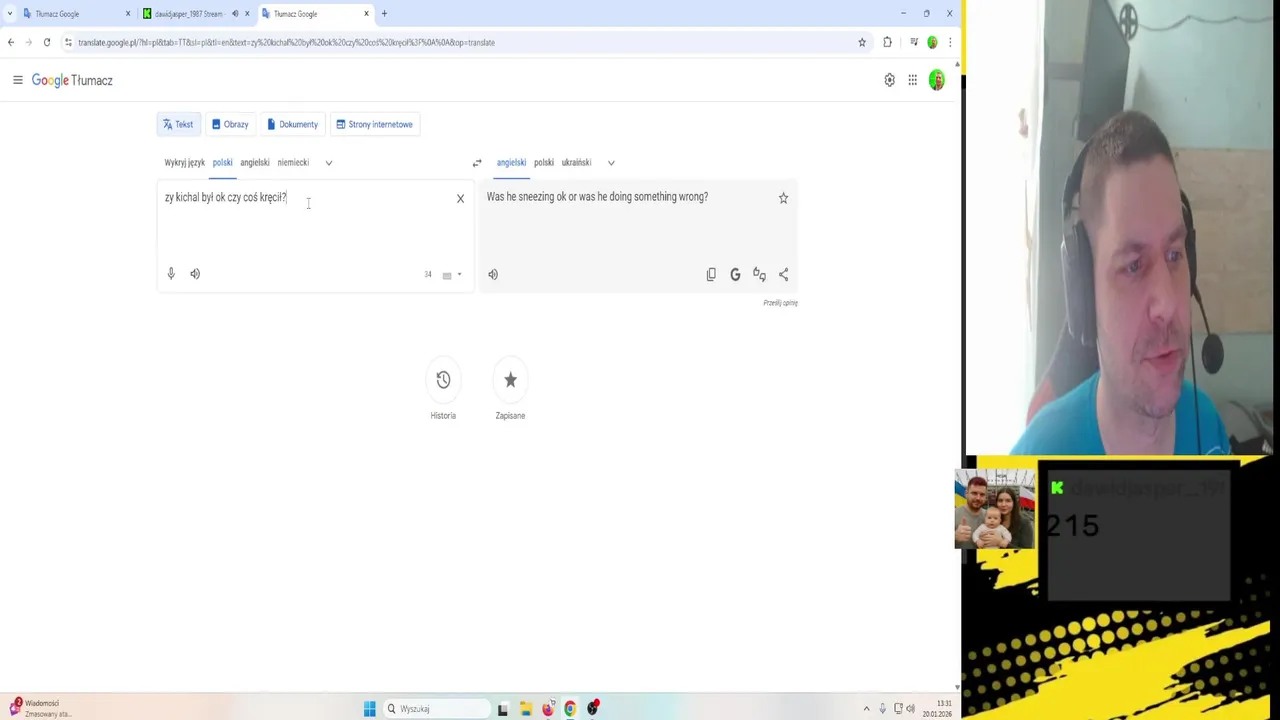The image size is (1280, 720).
Task: Open a new browser tab
Action: click(x=384, y=14)
